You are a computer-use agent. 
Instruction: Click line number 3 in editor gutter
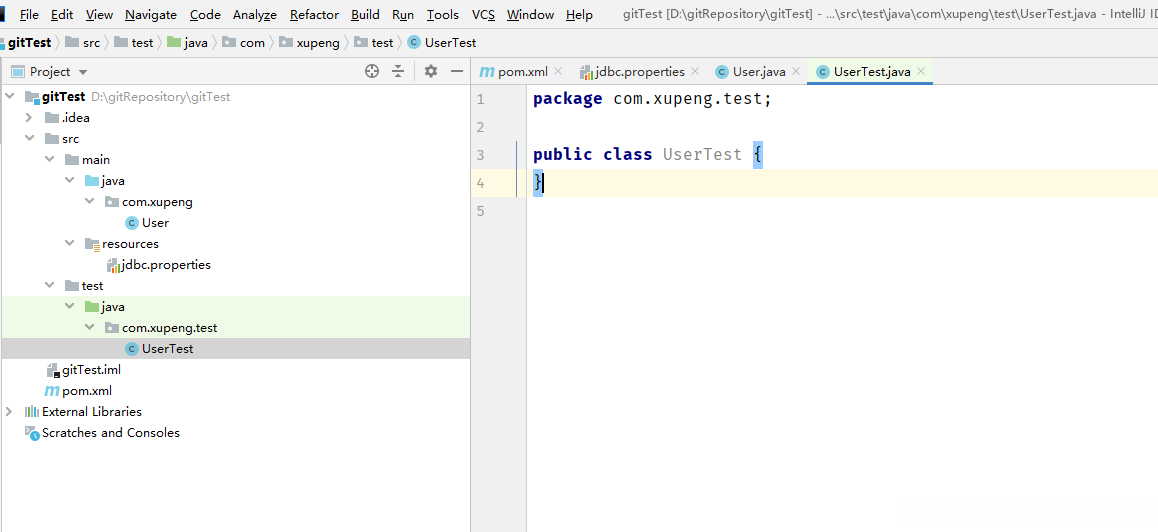click(481, 155)
